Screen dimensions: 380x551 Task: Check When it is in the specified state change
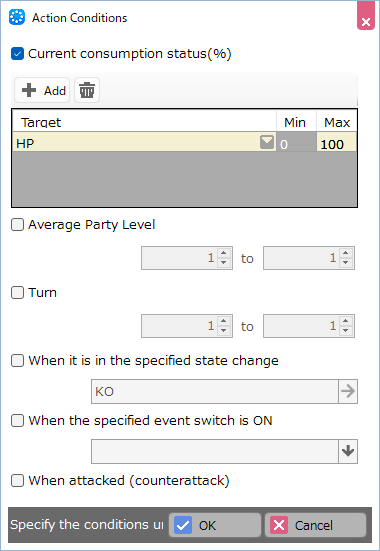[x=17, y=361]
